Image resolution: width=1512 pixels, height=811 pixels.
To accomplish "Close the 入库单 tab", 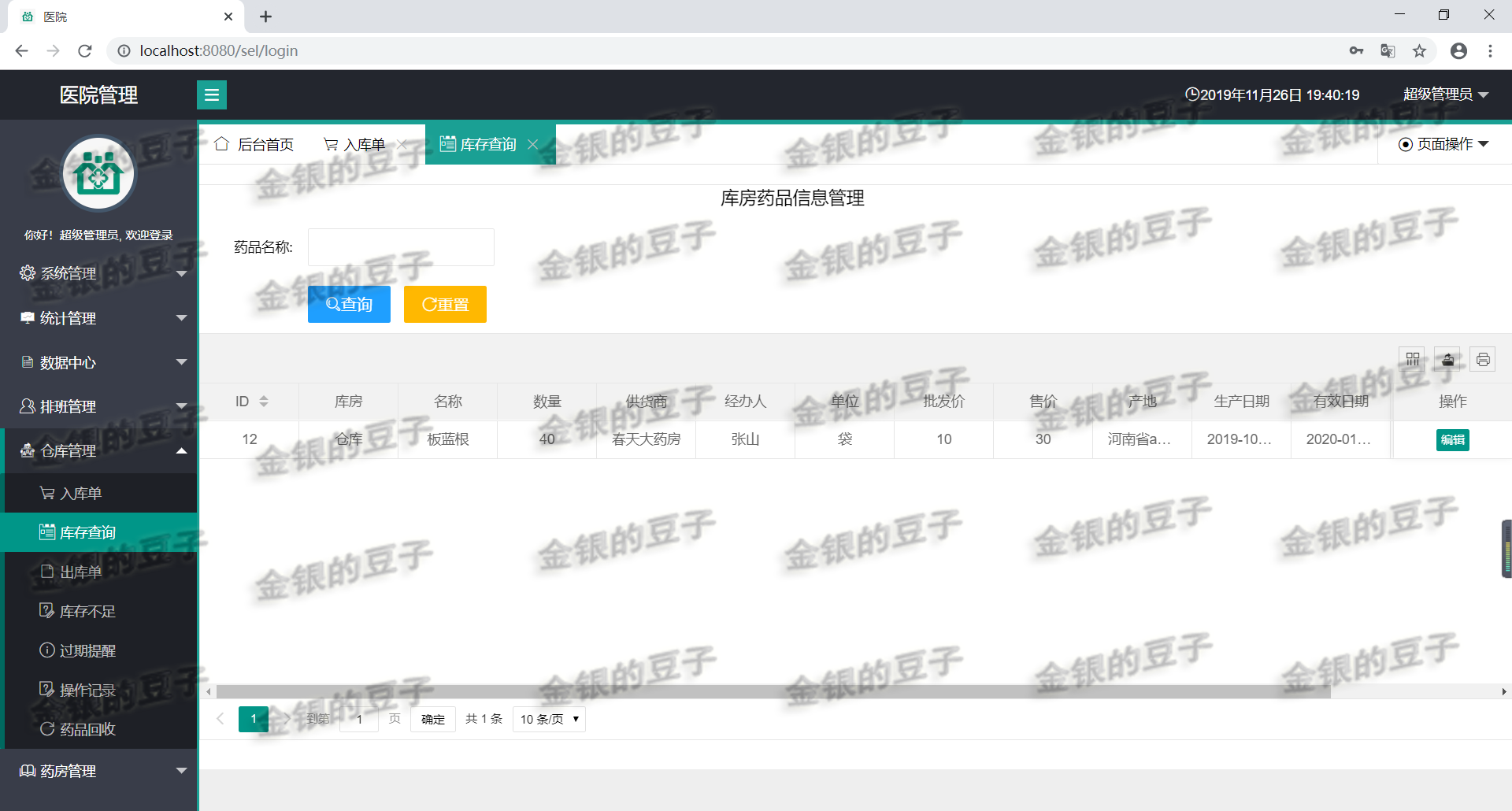I will point(402,144).
